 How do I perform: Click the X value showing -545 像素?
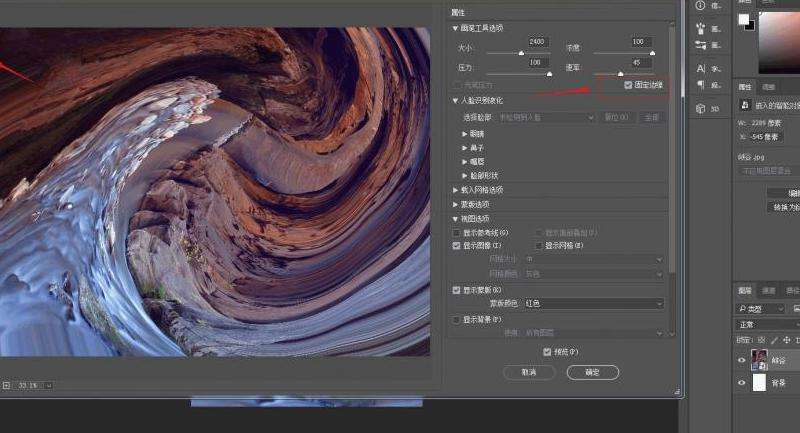tap(764, 137)
